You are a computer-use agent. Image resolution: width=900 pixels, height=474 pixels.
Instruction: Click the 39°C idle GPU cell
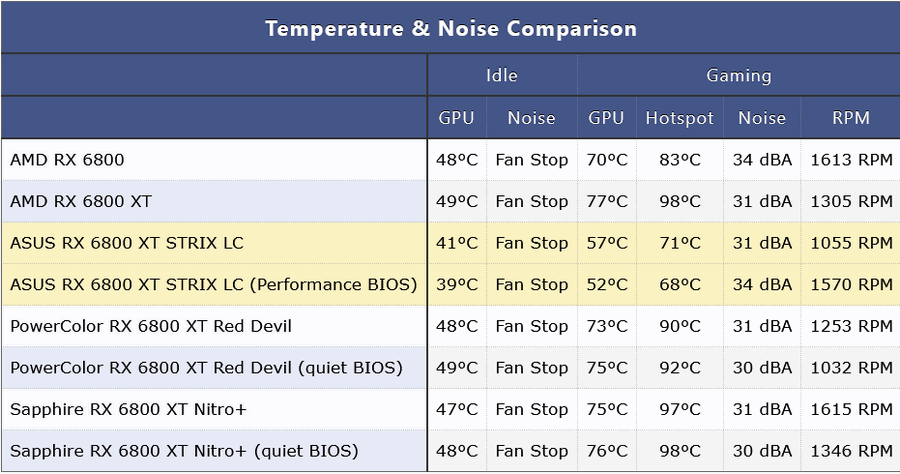click(x=456, y=285)
